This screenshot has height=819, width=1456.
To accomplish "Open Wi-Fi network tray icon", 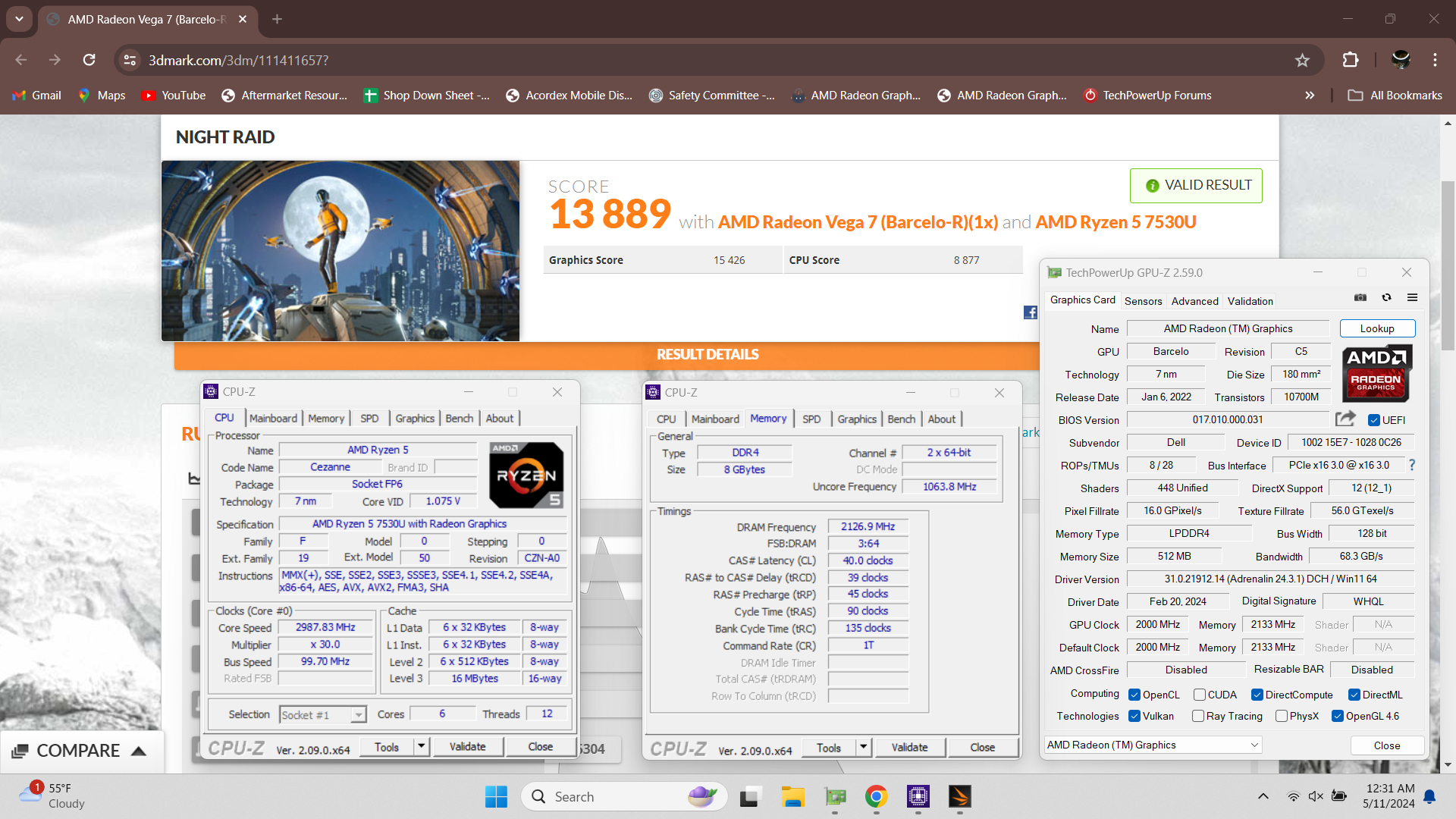I will point(1293,796).
